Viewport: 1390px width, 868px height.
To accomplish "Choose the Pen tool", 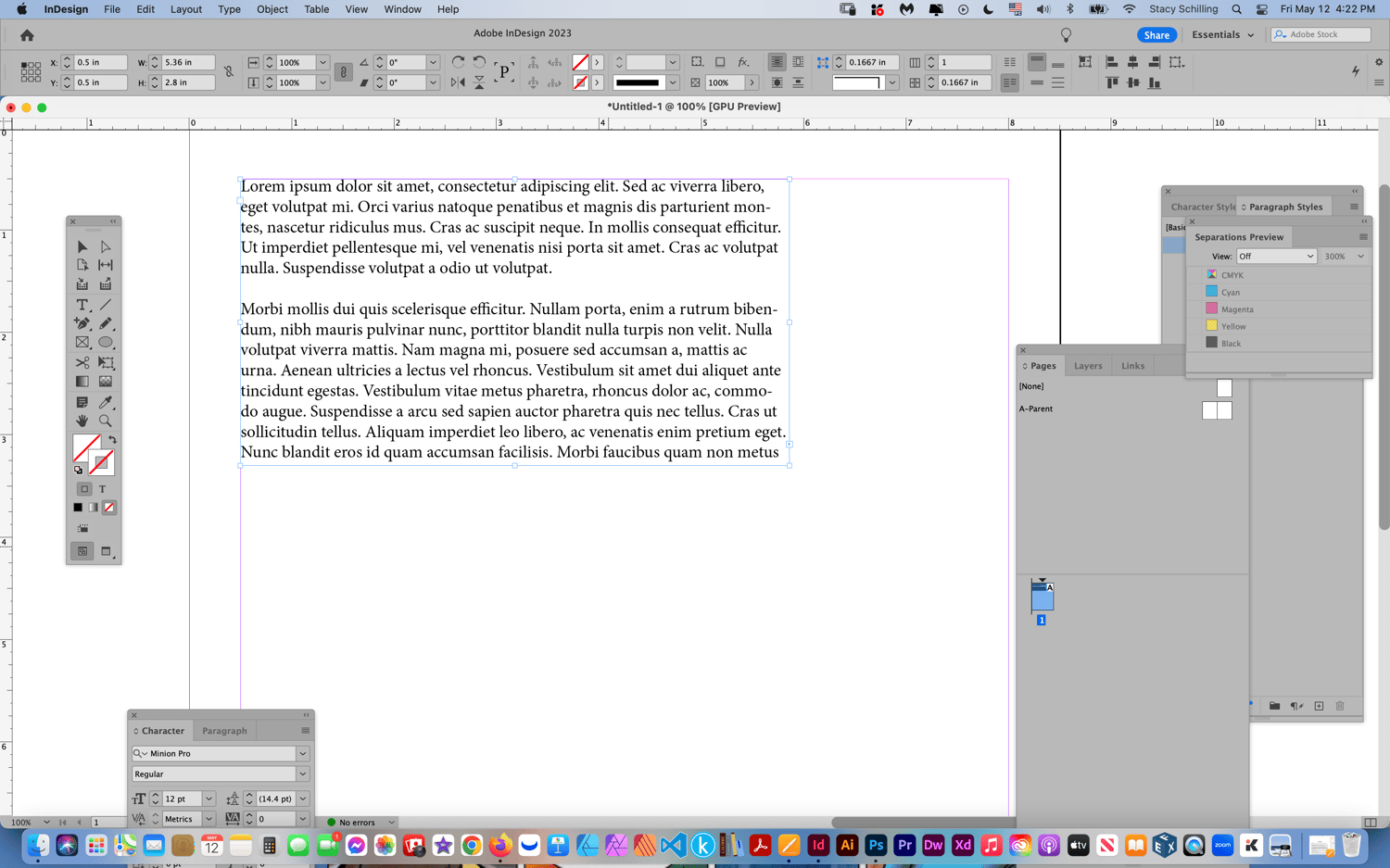I will (82, 323).
